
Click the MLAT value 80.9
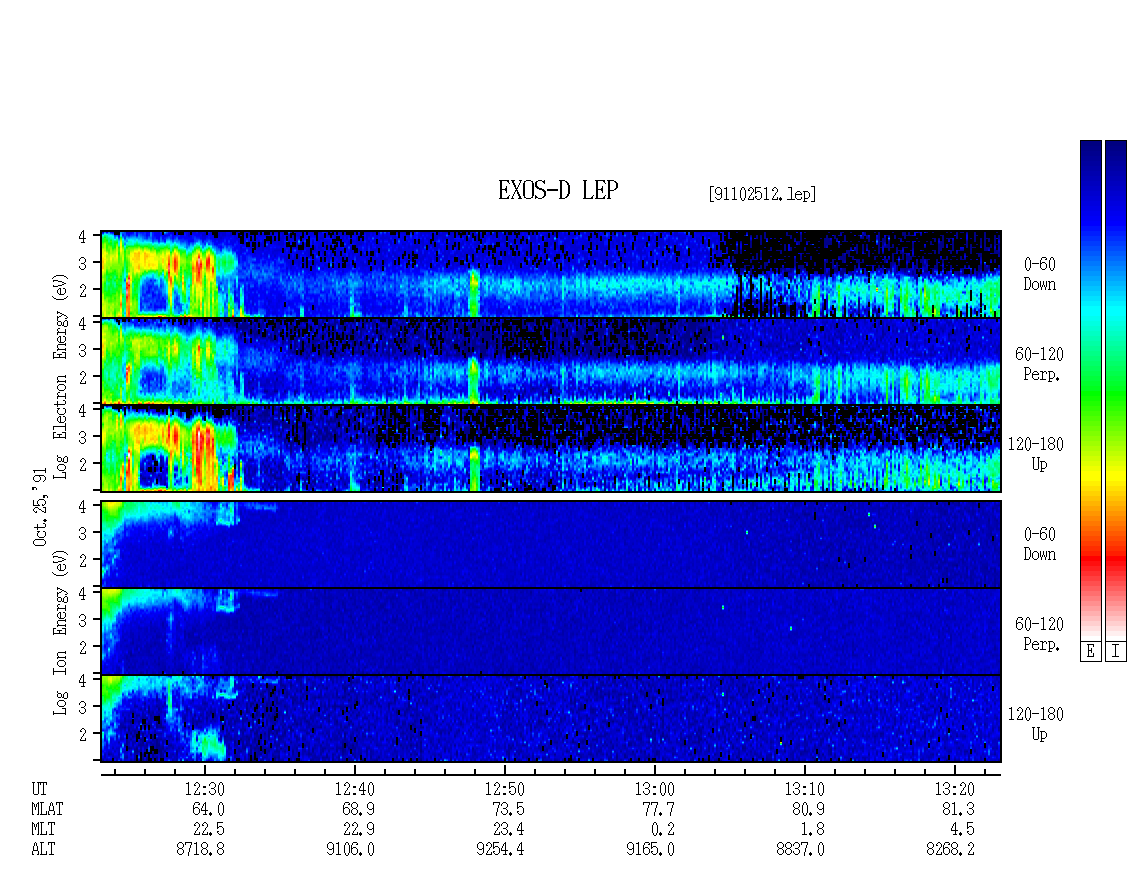pyautogui.click(x=808, y=809)
